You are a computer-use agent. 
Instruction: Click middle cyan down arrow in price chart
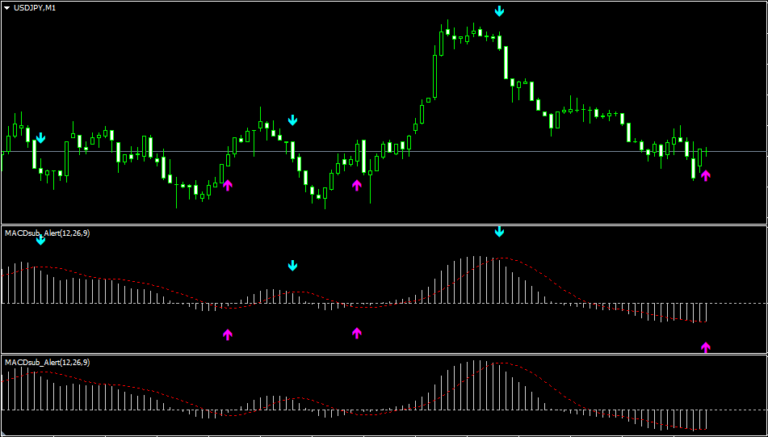click(293, 120)
